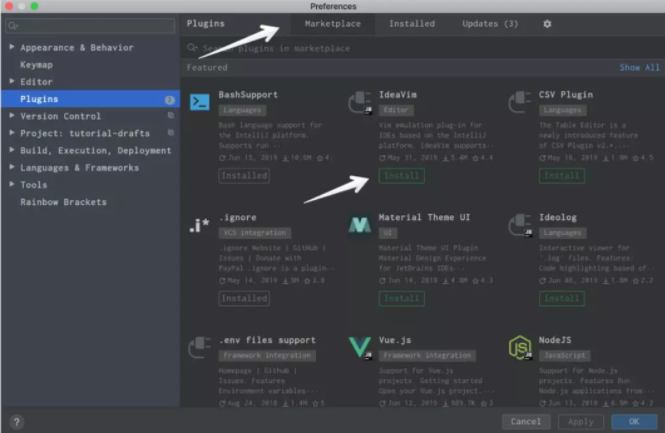
Task: Click the Version Control project-level icon
Action: pyautogui.click(x=171, y=115)
